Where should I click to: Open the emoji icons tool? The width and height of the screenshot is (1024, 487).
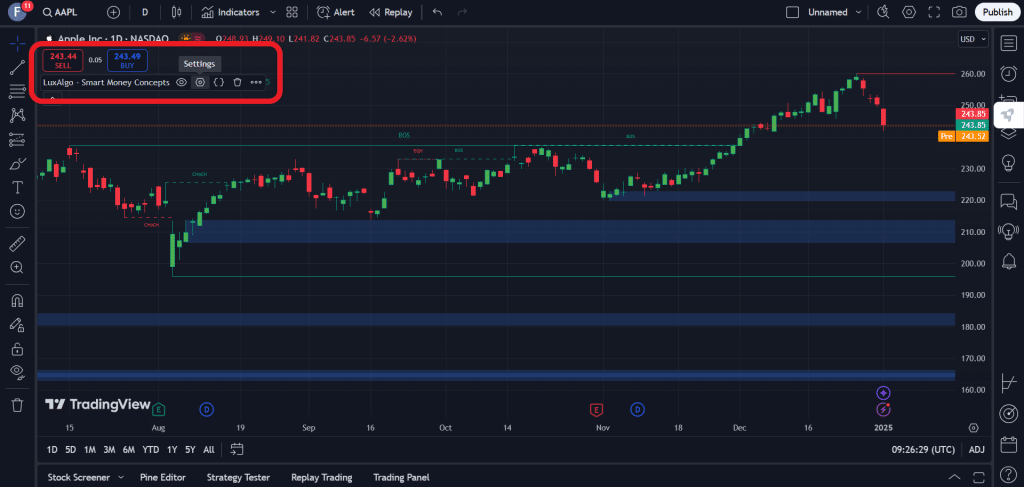coord(18,212)
